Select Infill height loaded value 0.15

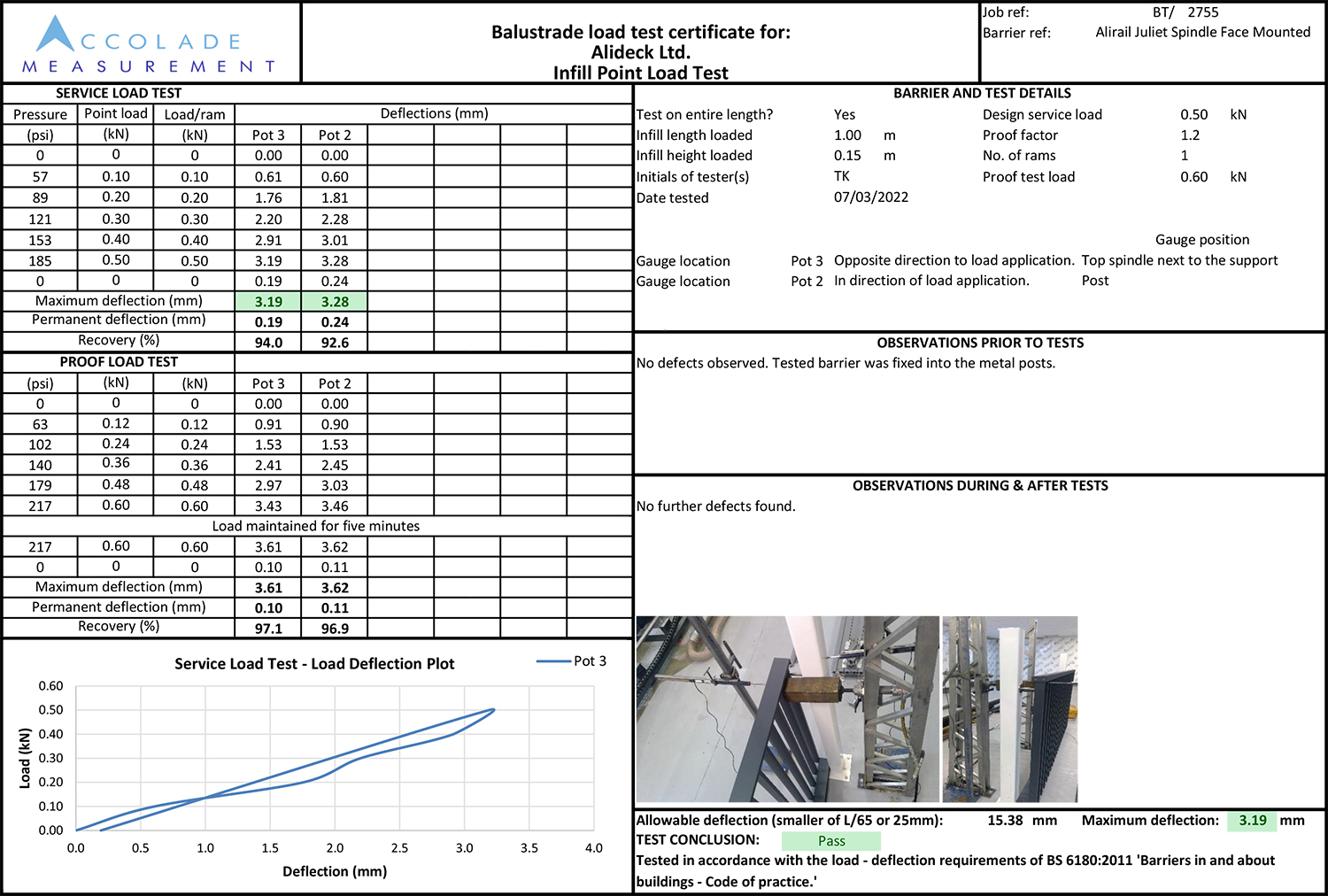click(847, 155)
